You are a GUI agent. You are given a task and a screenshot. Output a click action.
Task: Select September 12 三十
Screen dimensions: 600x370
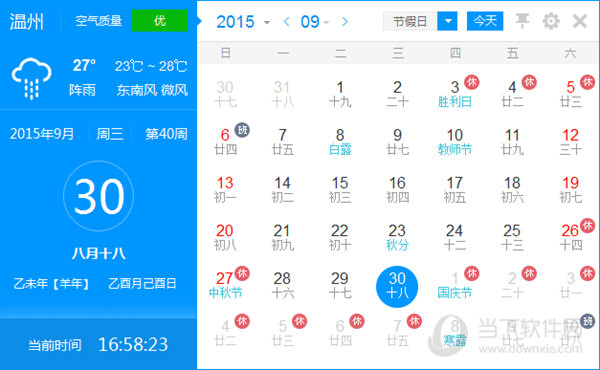(571, 142)
